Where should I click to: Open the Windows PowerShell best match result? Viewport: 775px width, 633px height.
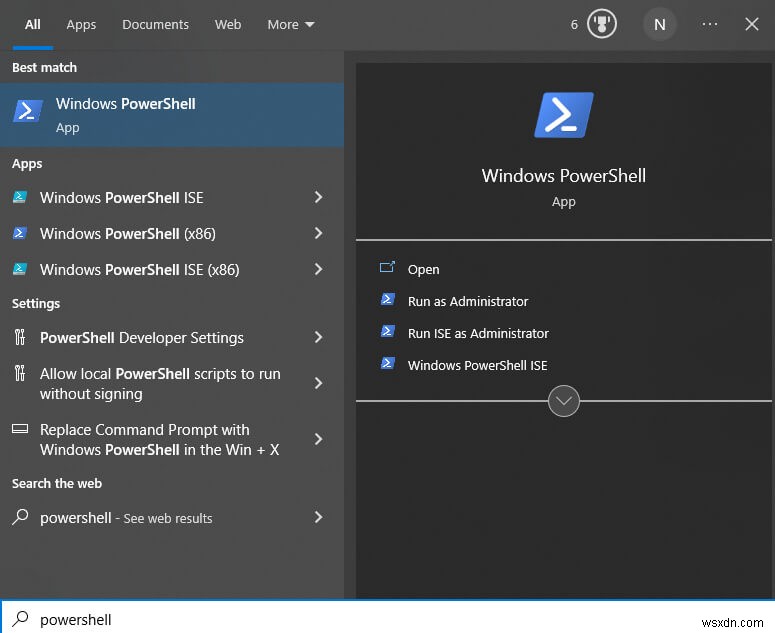172,115
